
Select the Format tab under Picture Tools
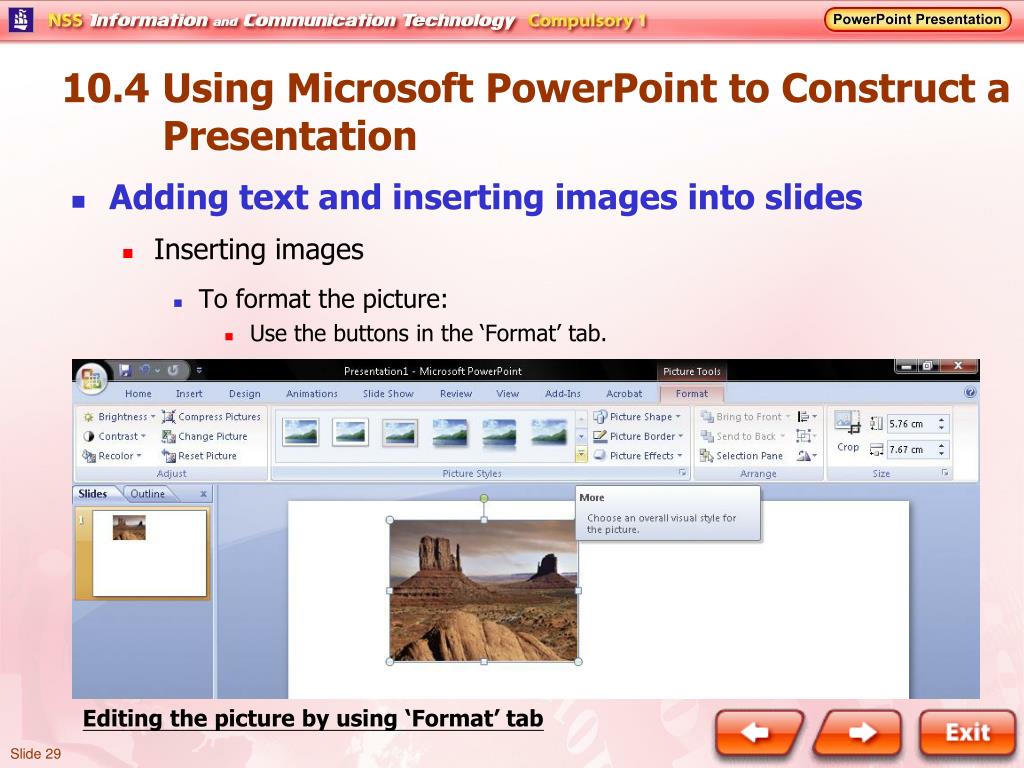692,394
